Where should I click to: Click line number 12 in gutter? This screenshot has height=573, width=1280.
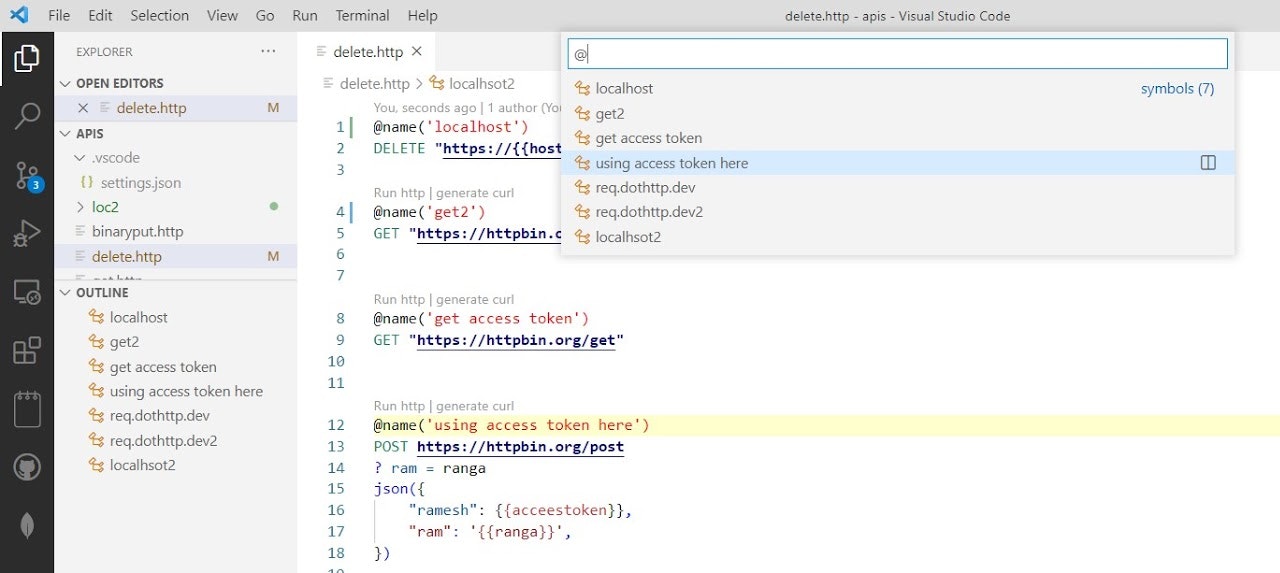[x=337, y=425]
